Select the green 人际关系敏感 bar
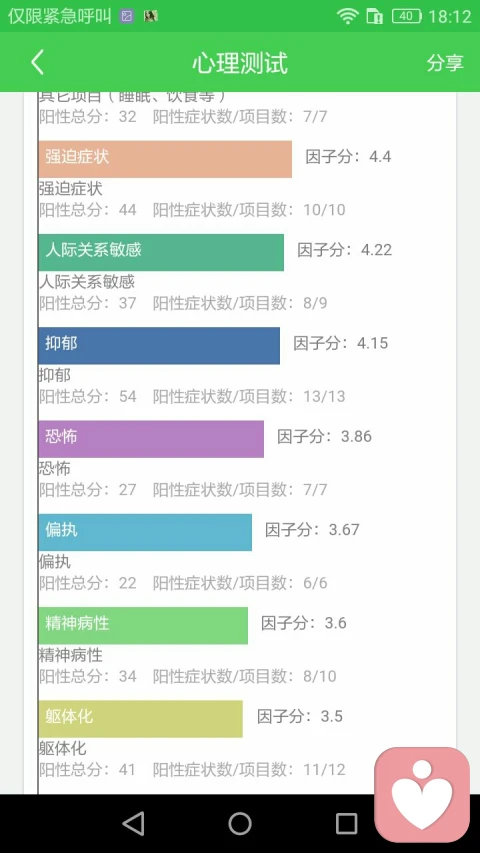 click(x=161, y=252)
